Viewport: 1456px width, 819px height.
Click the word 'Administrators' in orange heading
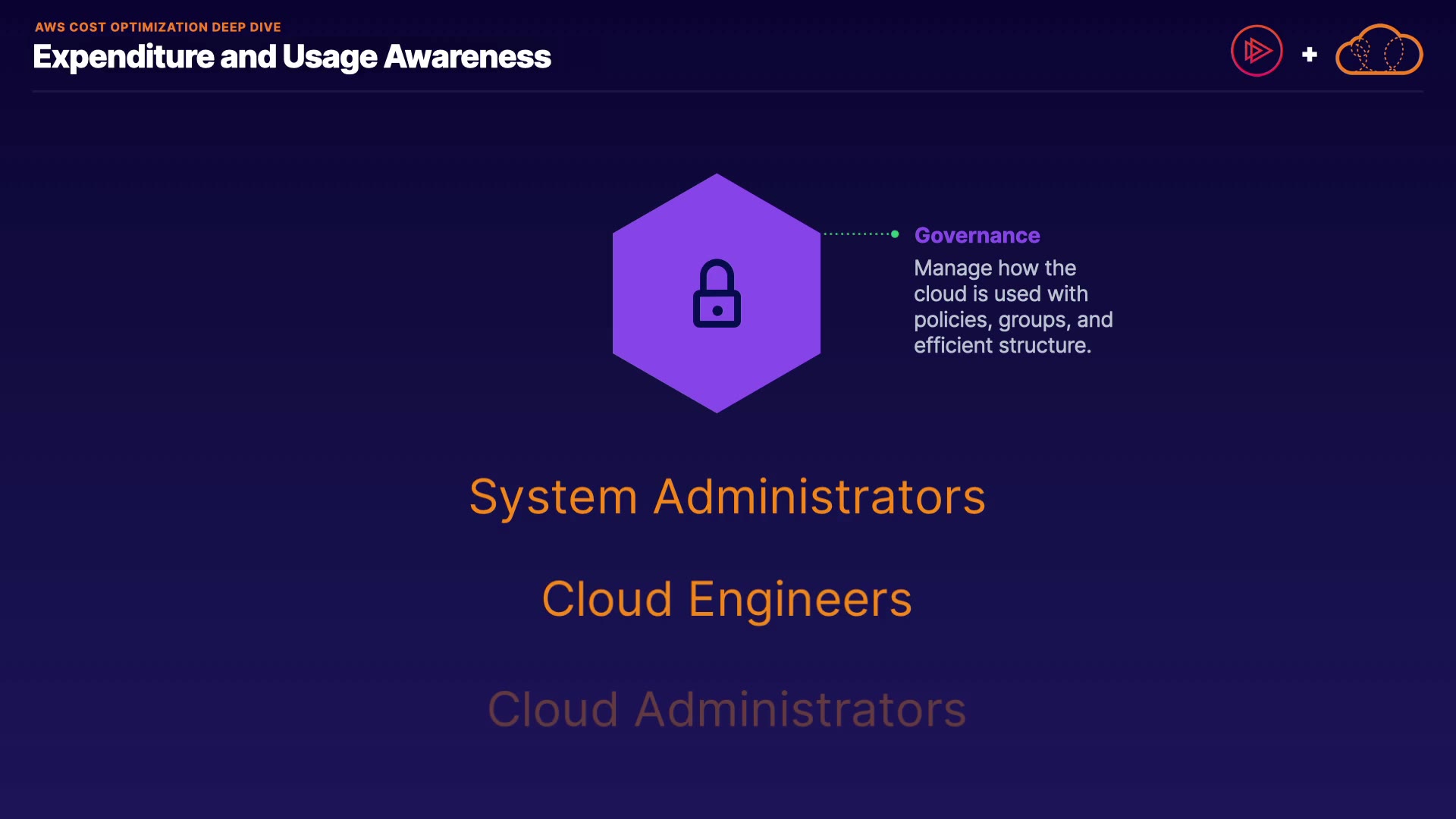[x=819, y=497]
